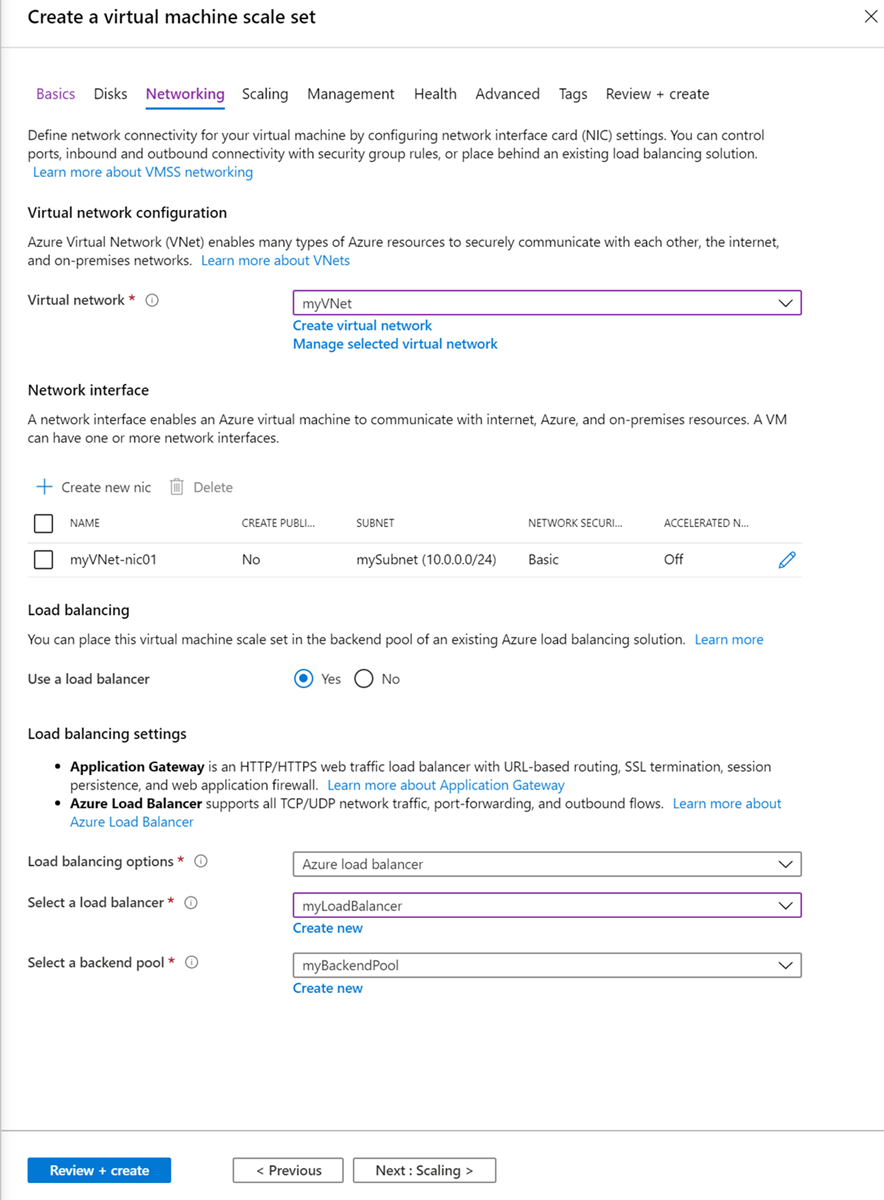Switch to the Disks tab
The height and width of the screenshot is (1200, 884).
click(x=110, y=94)
